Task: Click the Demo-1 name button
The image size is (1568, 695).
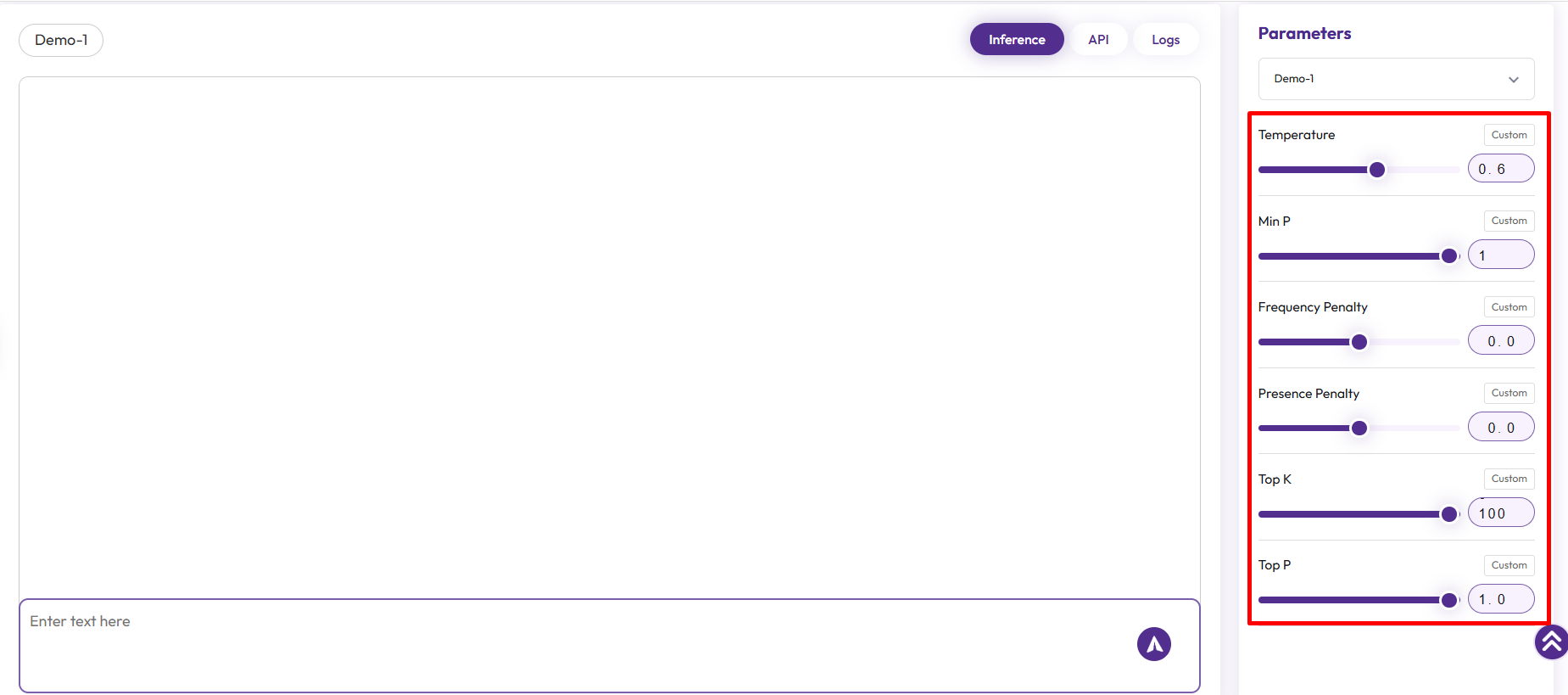Action: point(61,40)
